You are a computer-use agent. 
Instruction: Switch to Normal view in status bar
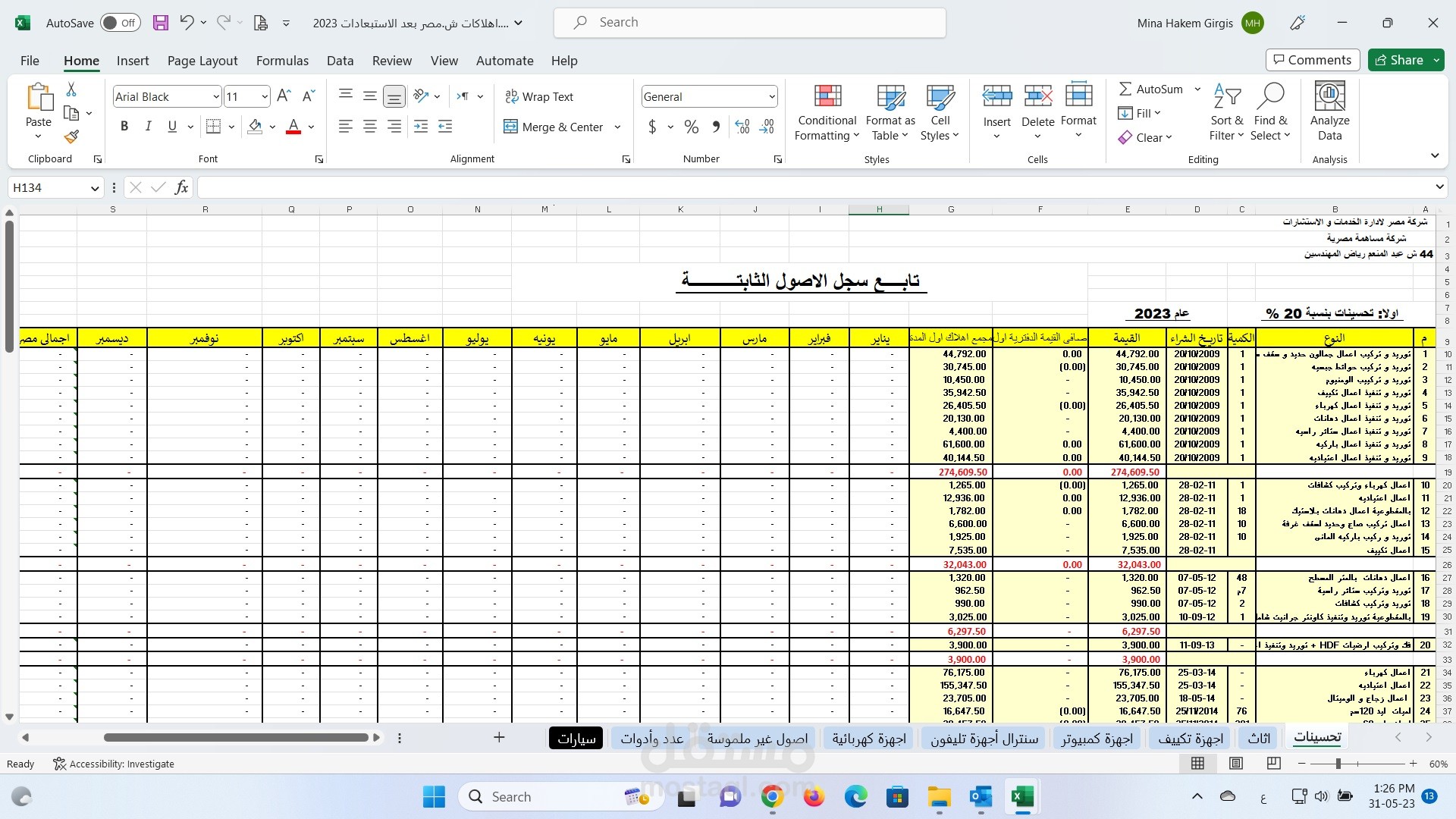tap(1198, 764)
